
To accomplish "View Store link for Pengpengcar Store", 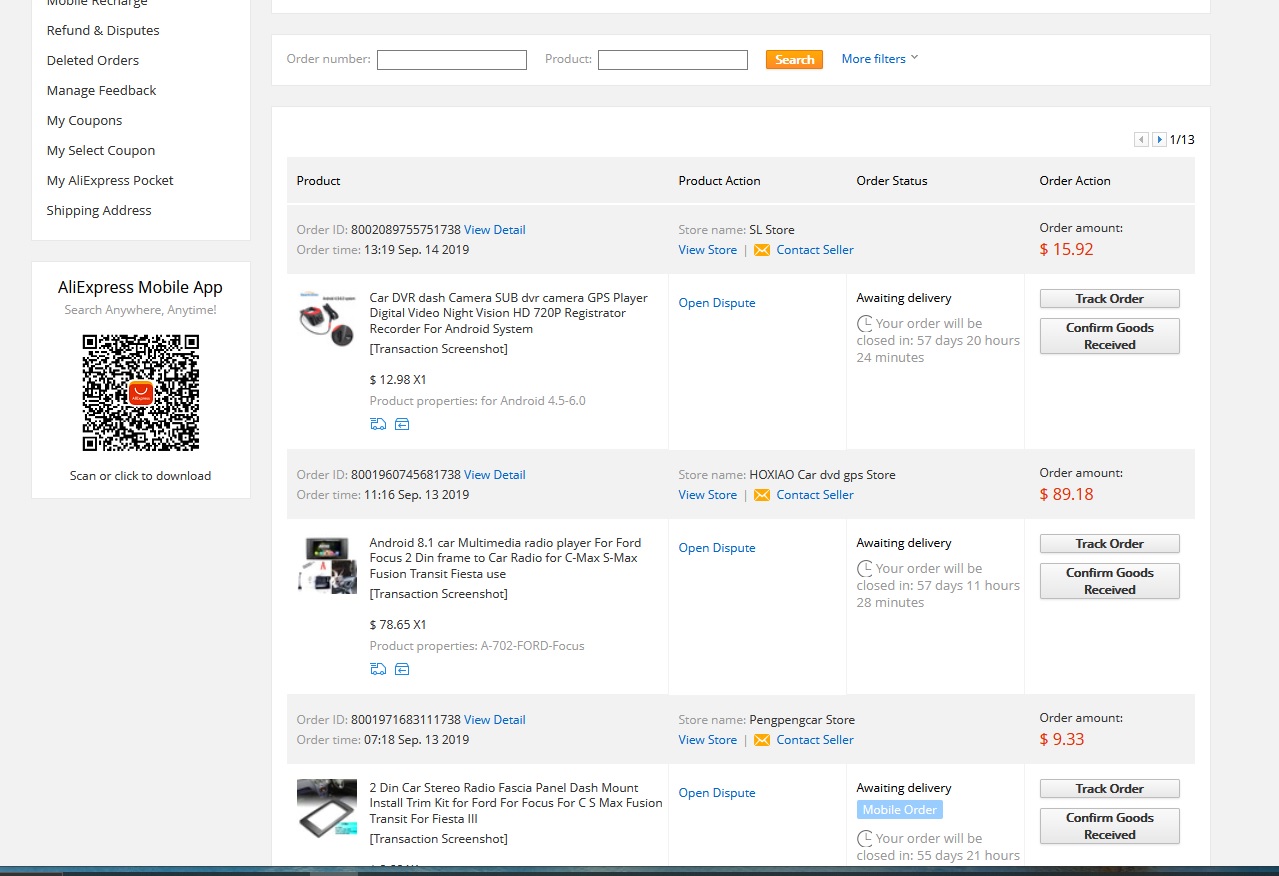I will (x=707, y=740).
